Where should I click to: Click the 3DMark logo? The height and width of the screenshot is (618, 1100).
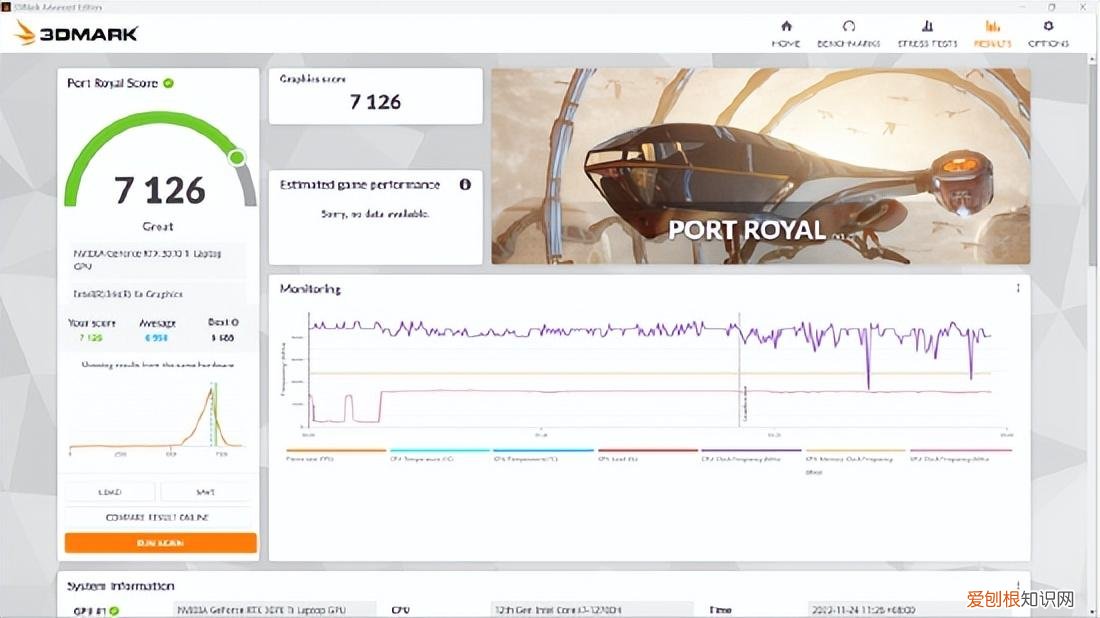click(x=77, y=33)
